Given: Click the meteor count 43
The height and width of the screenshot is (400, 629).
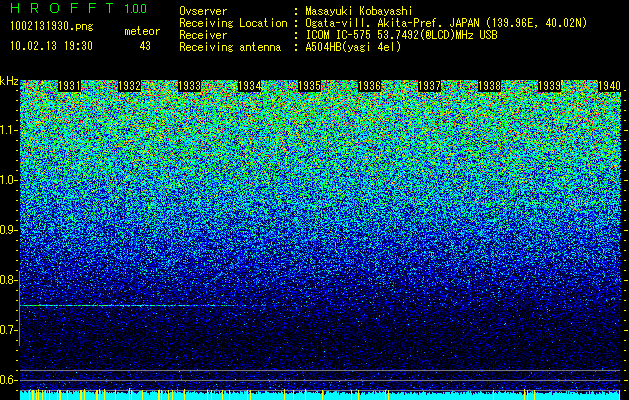Looking at the screenshot, I should point(145,46).
